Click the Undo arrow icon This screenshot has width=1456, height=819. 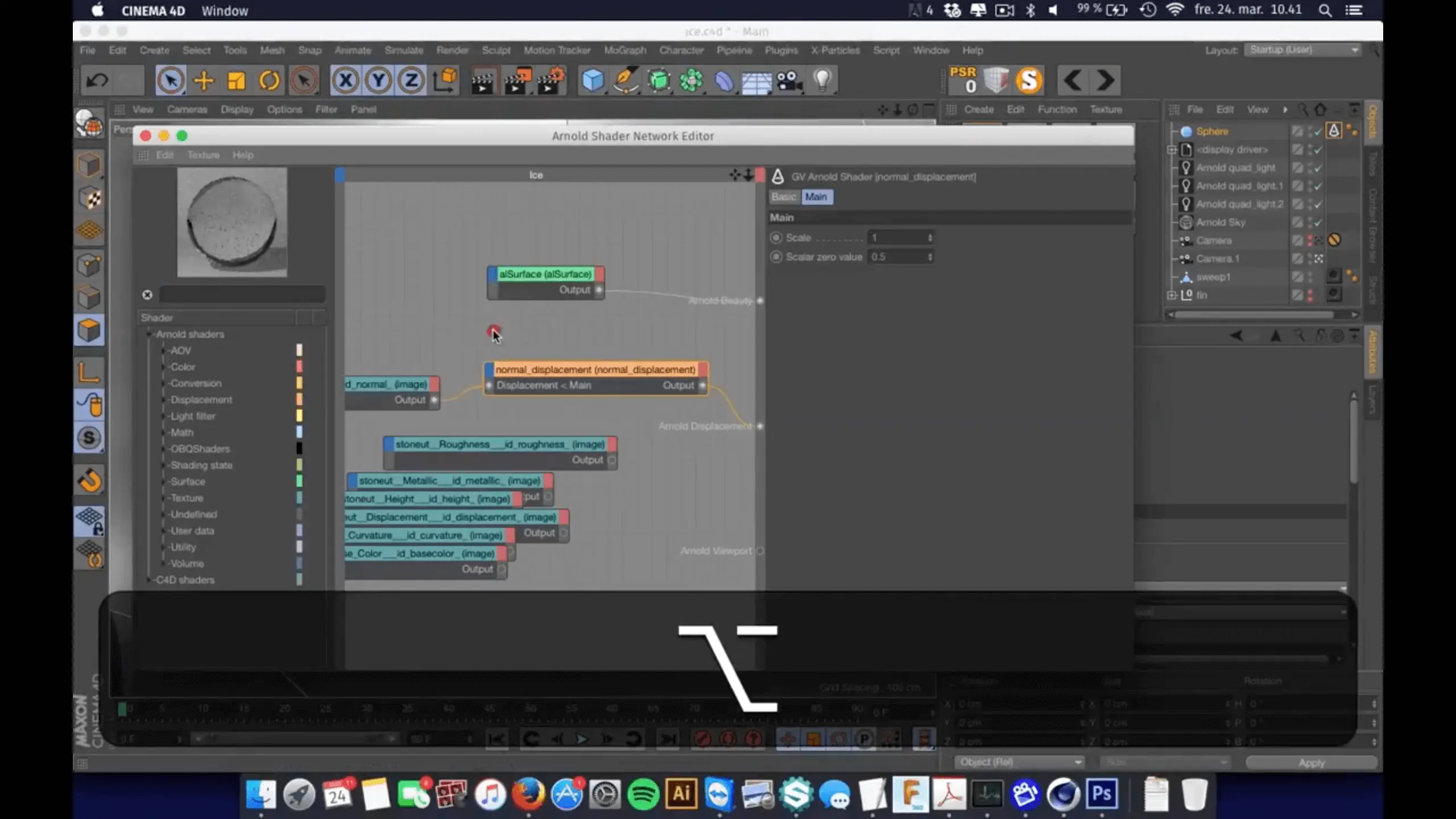pos(97,81)
